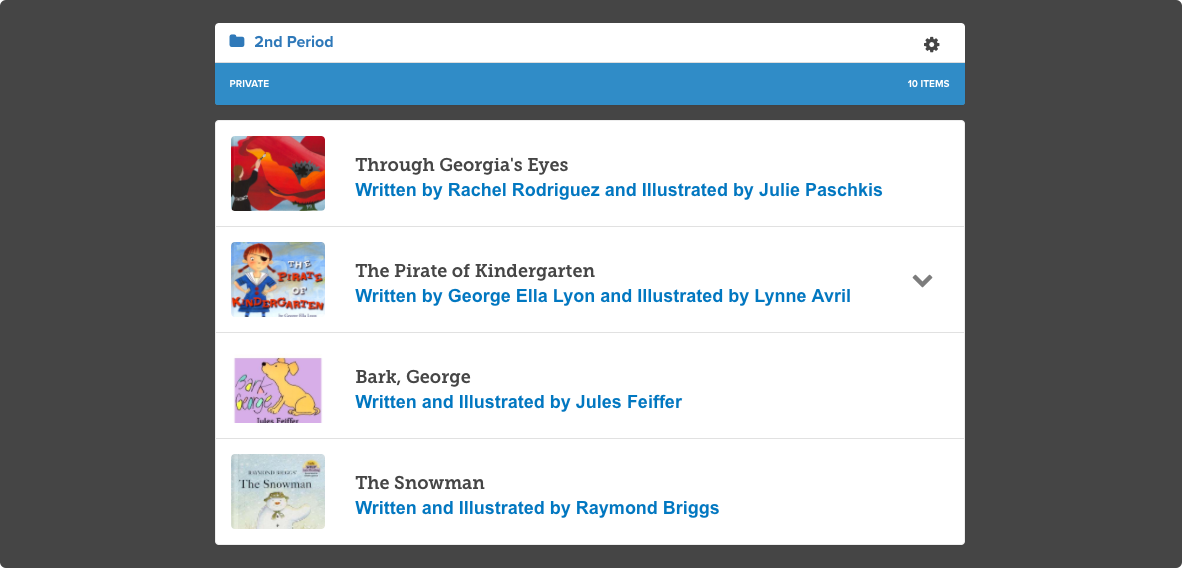Click Written by Rachel Rodriguez author link
Viewport: 1182px width, 568px height.
(x=619, y=190)
